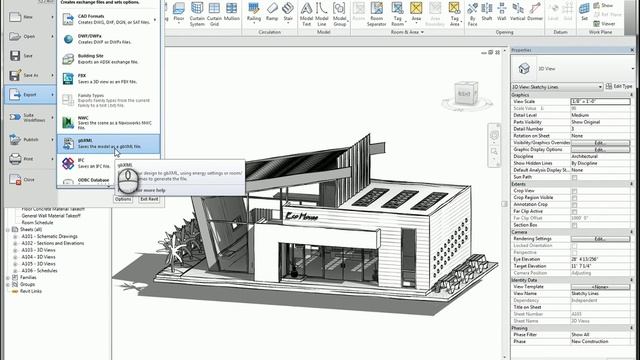Viewport: 640px width, 360px height.
Task: Pick the Dormer opening tool
Action: coord(535,12)
